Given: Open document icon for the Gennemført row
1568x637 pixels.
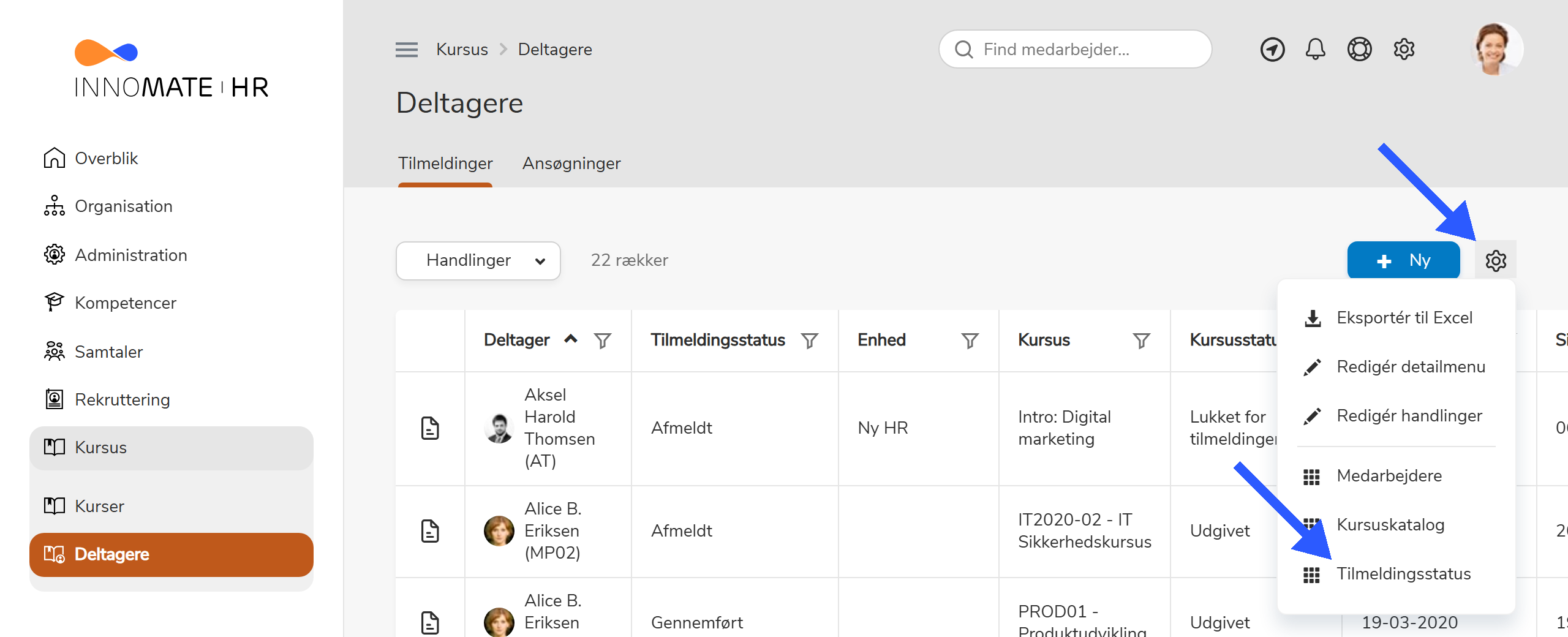Looking at the screenshot, I should 431,623.
